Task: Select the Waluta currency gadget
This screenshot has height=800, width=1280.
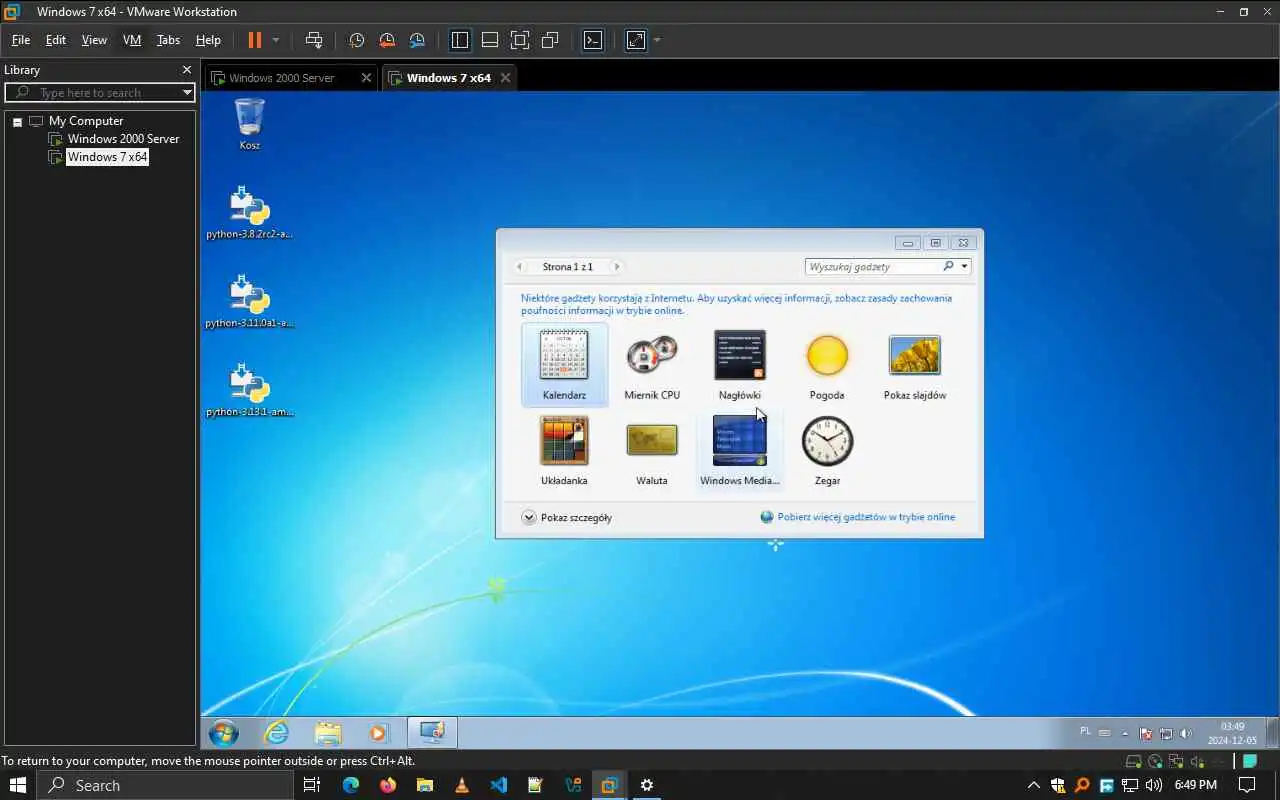Action: 652,450
